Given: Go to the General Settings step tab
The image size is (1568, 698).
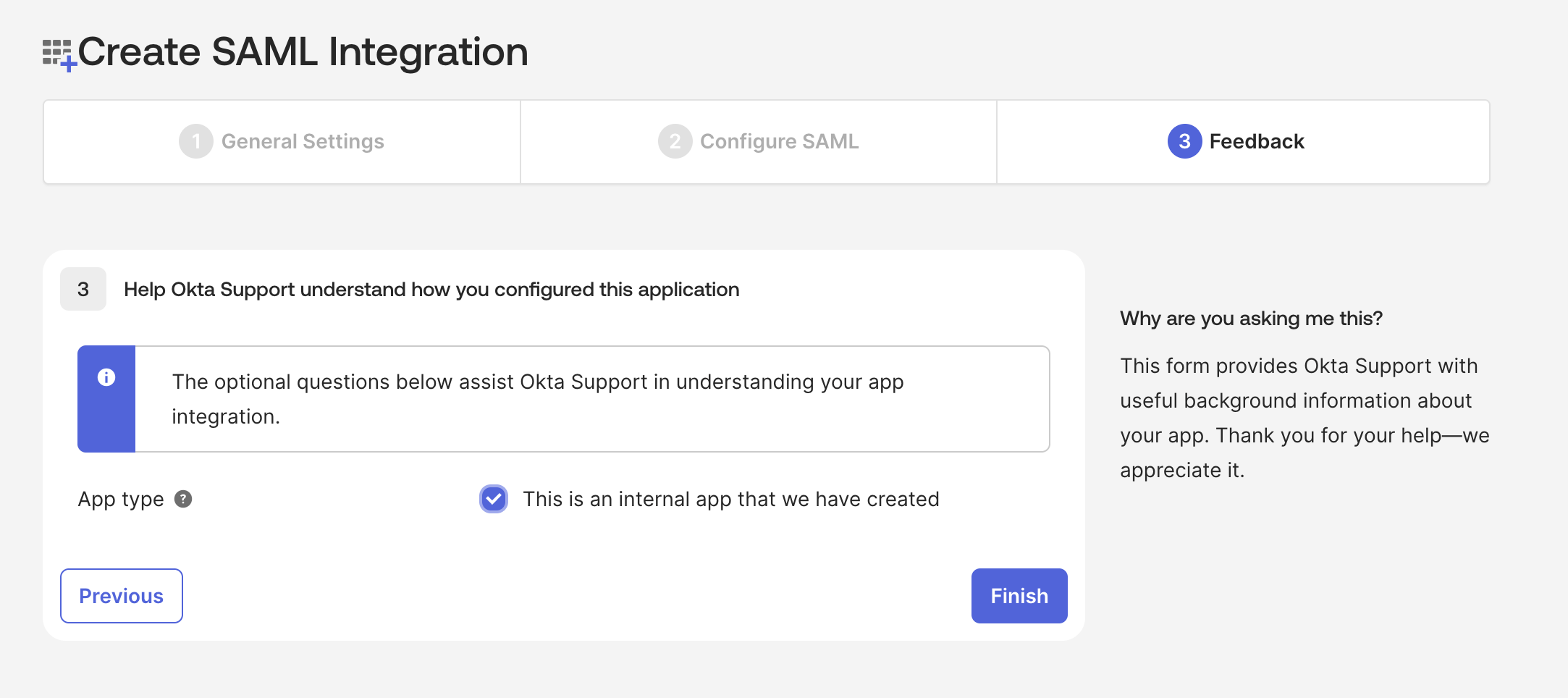Looking at the screenshot, I should 282,142.
